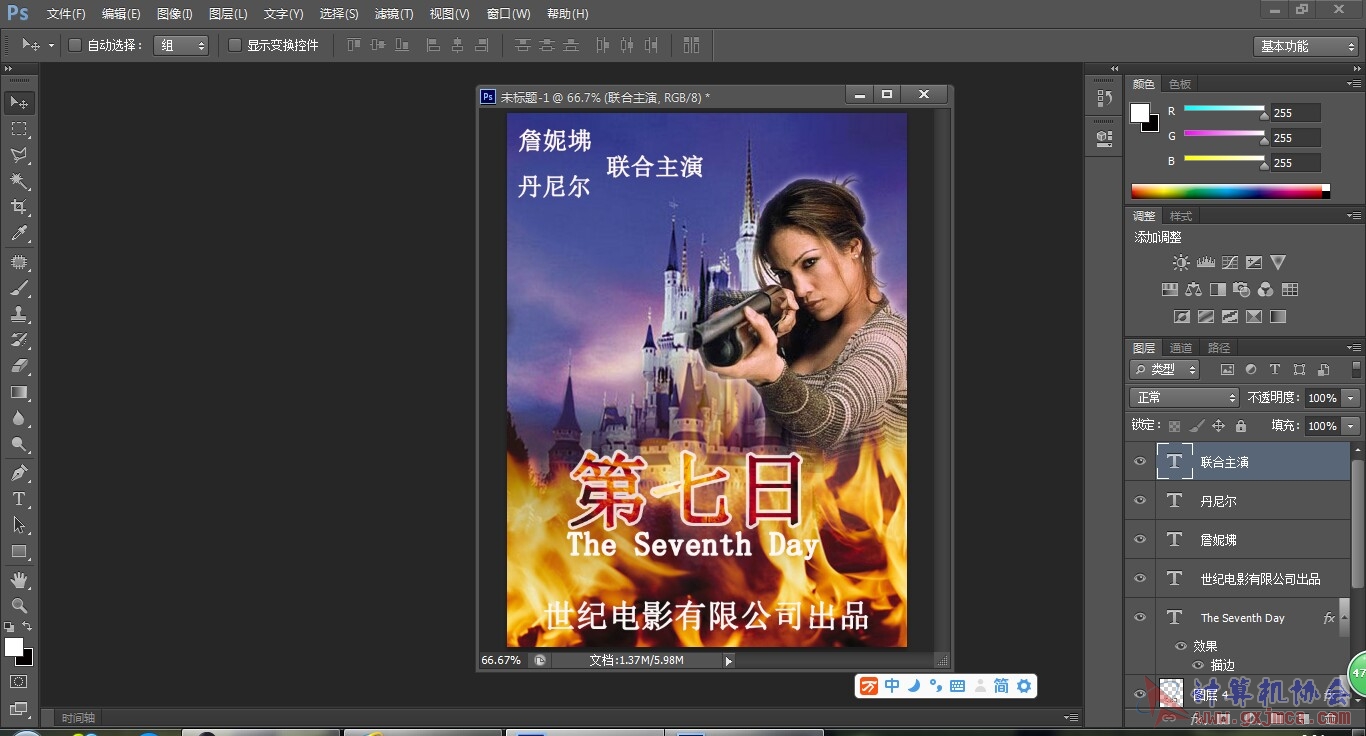Hide the 联合主演 text layer
1366x736 pixels.
(1140, 461)
